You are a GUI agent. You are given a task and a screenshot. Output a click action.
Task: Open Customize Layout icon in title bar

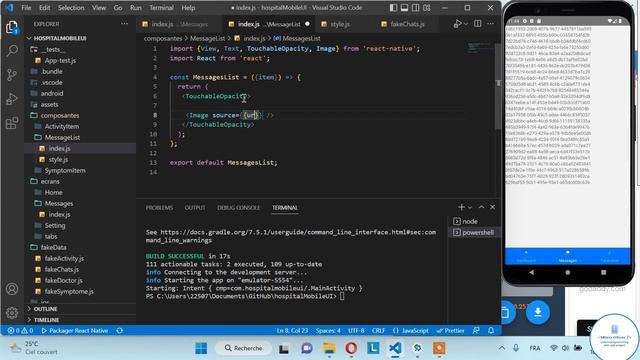427,8
